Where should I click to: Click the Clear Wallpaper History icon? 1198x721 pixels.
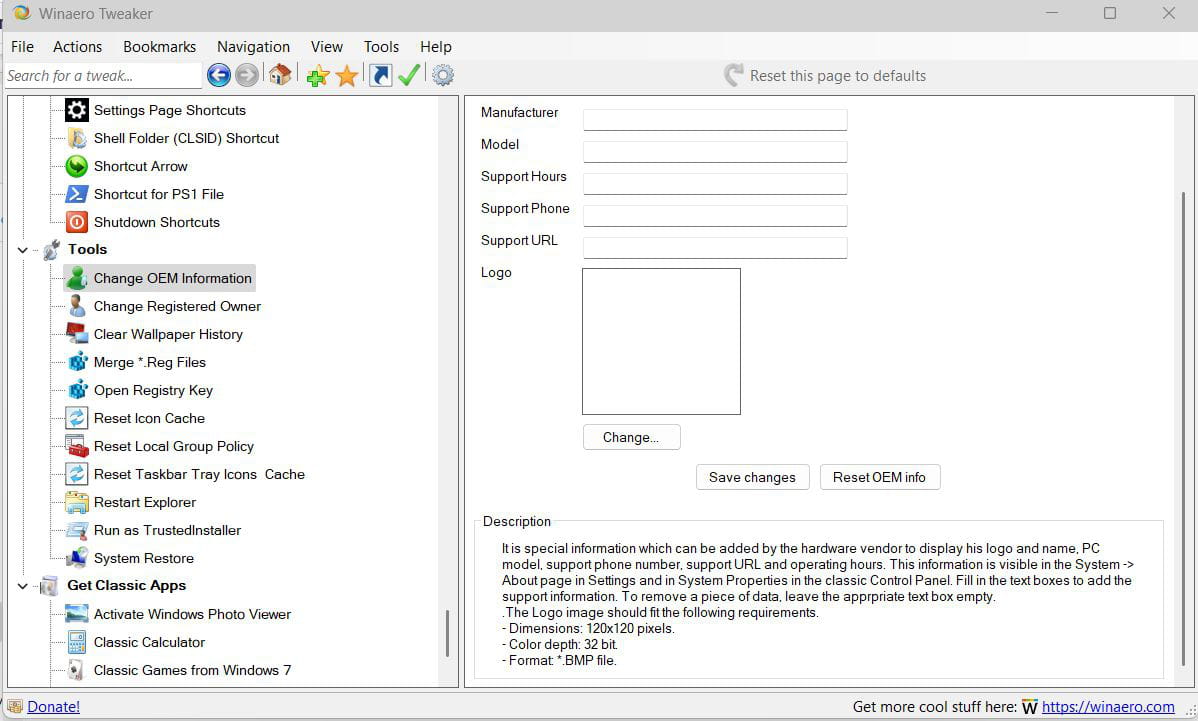tap(76, 334)
